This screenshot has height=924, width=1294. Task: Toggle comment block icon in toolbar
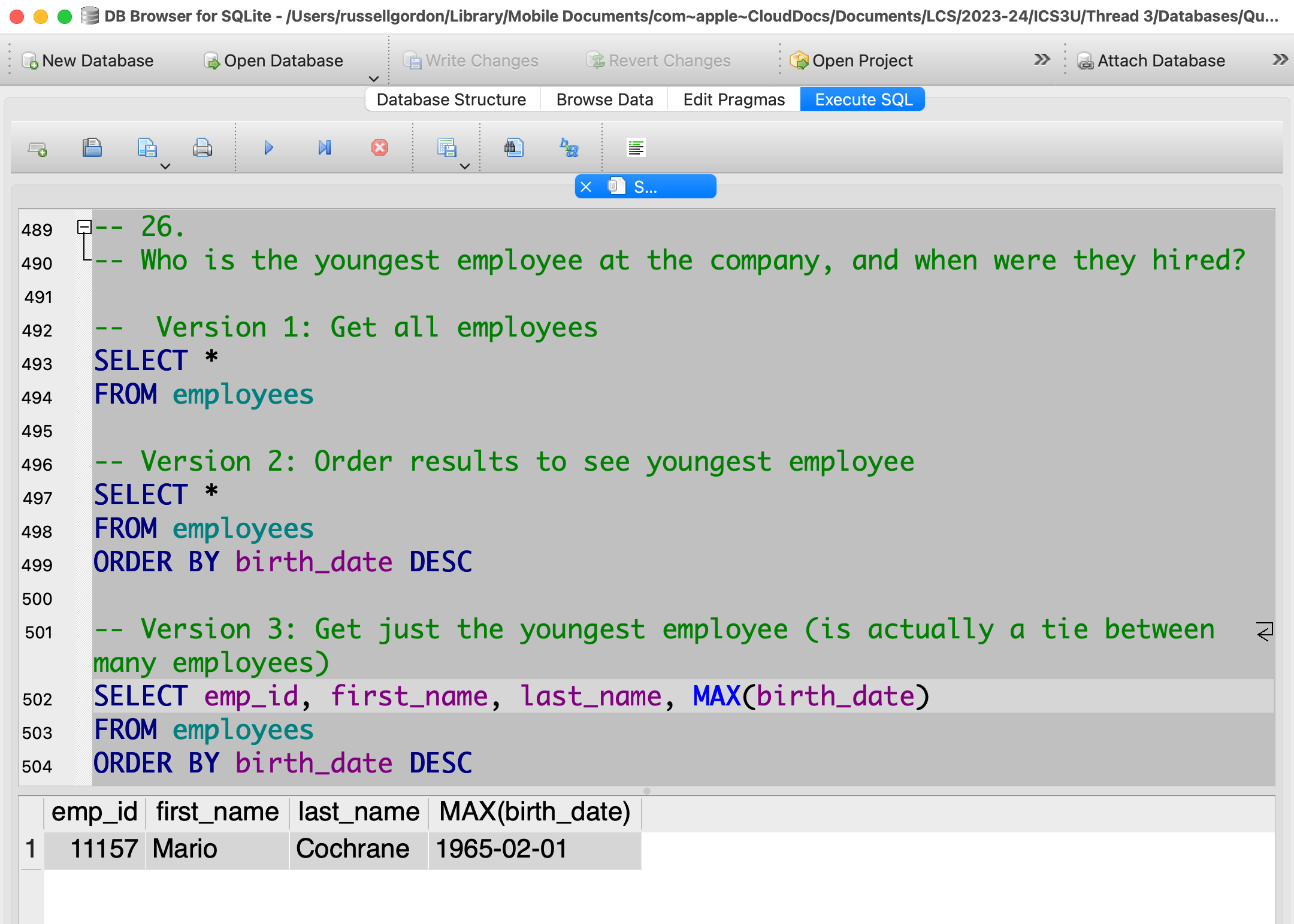[636, 148]
